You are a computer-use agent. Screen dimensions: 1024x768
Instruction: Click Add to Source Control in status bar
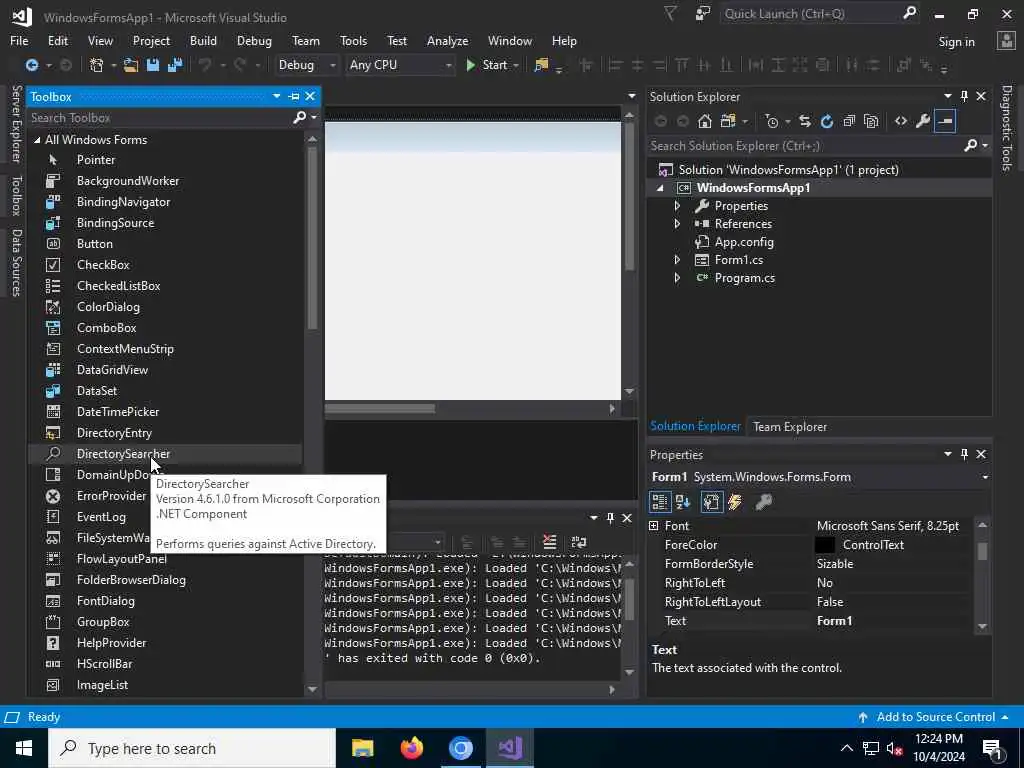point(935,717)
